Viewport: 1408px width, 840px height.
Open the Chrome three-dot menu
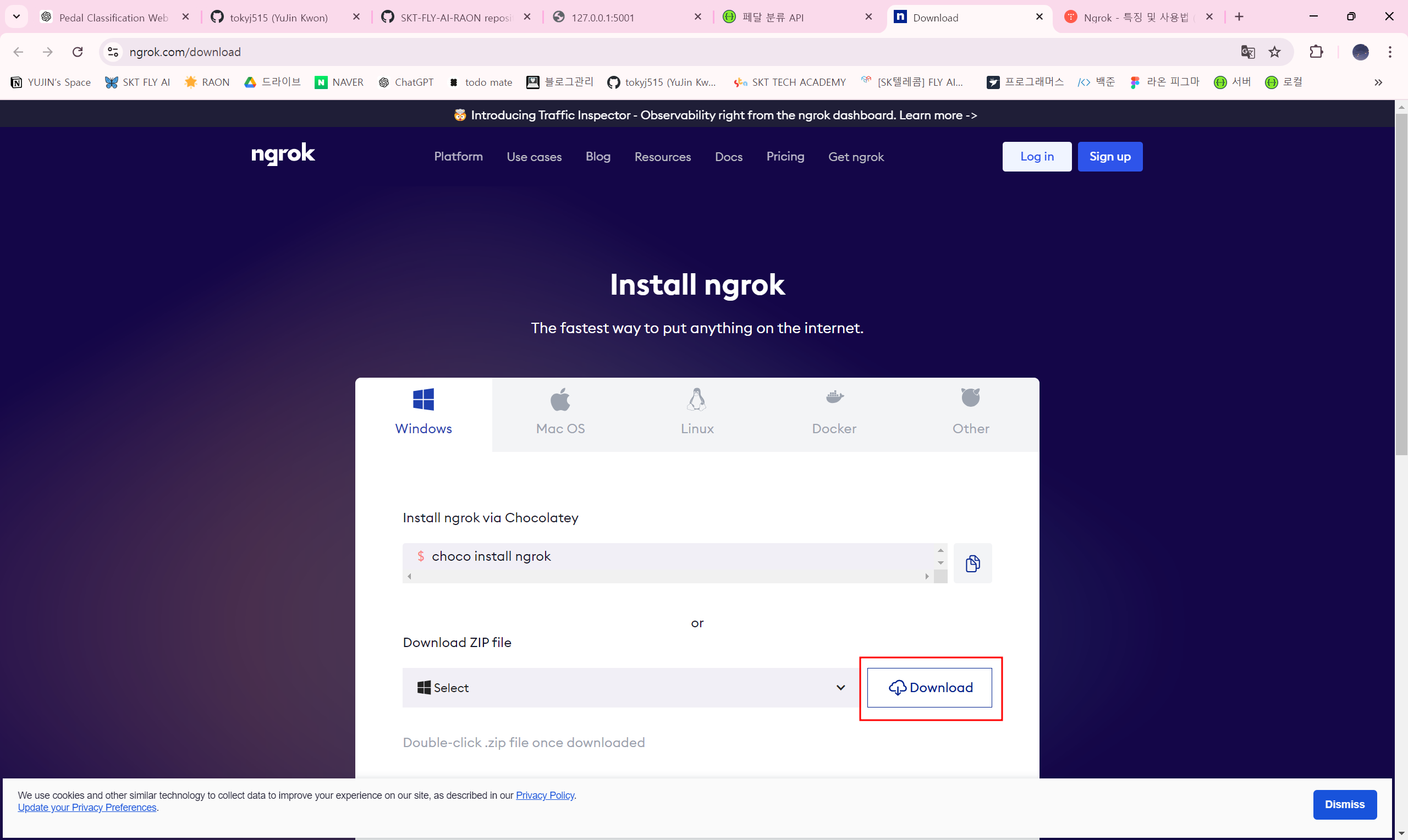(x=1389, y=52)
